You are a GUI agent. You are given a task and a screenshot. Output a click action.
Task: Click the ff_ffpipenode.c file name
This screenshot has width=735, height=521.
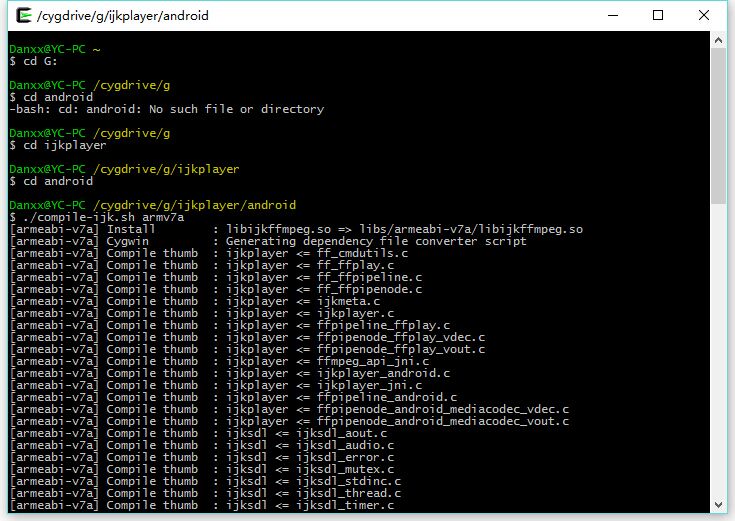(x=369, y=289)
